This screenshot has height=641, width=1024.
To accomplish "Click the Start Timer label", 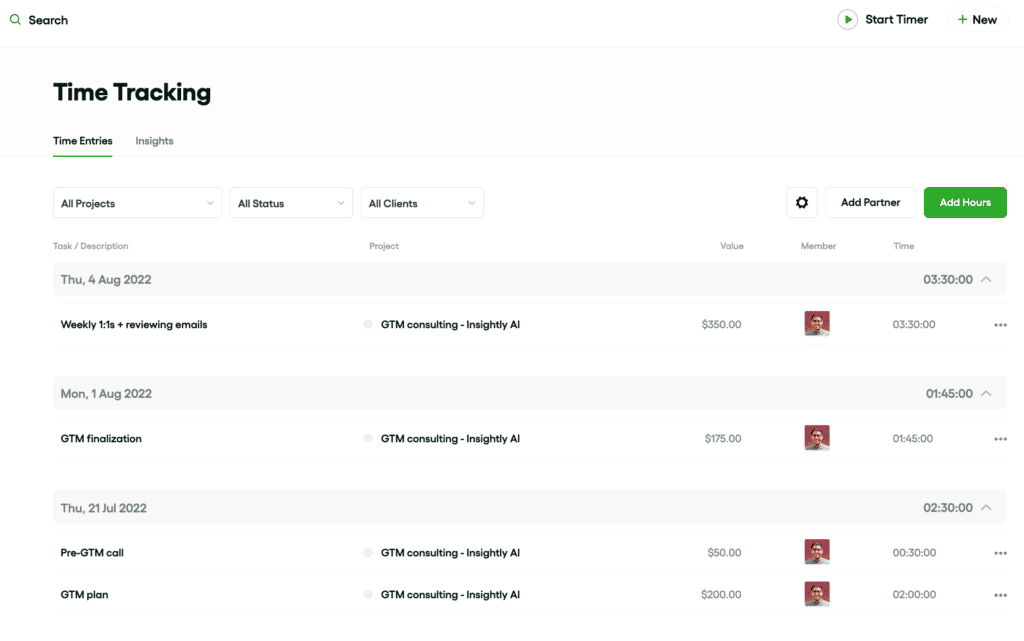I will pos(896,20).
